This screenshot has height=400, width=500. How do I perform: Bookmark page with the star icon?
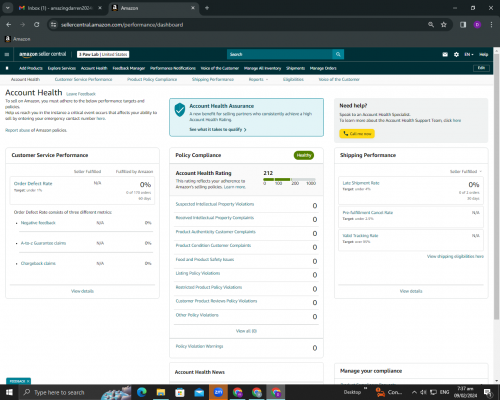[444, 25]
